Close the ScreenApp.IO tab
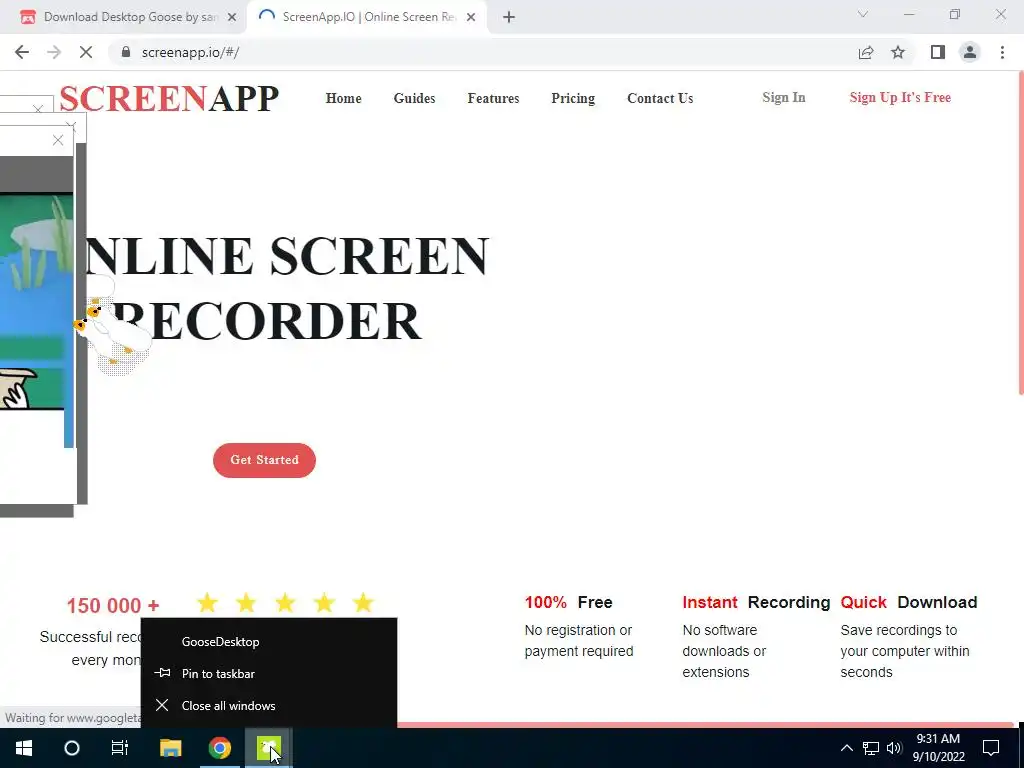This screenshot has height=768, width=1024. click(471, 18)
